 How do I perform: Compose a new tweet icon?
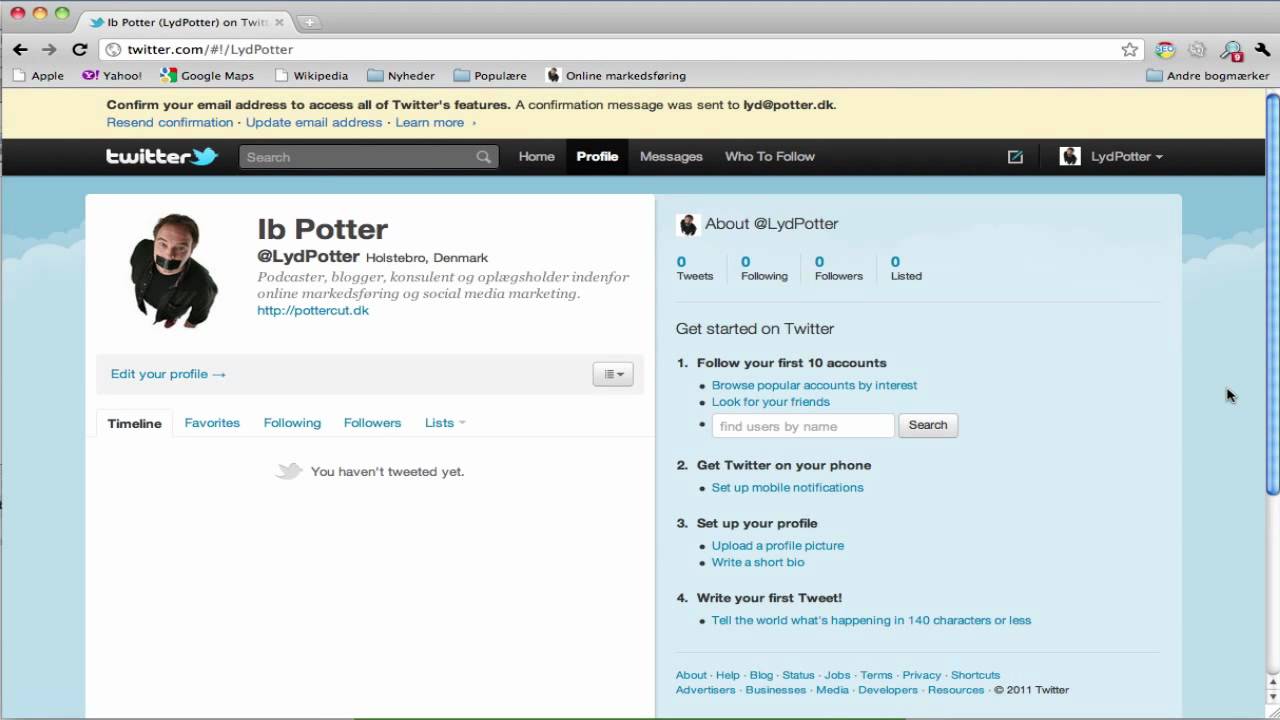[1015, 156]
